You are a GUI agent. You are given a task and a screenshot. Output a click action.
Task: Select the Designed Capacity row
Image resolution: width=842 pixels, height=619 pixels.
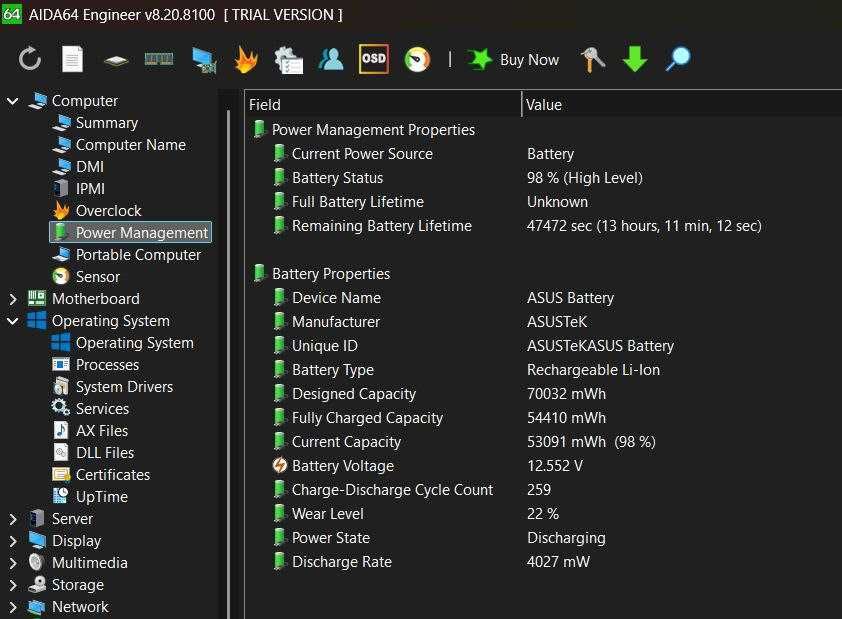(543, 394)
